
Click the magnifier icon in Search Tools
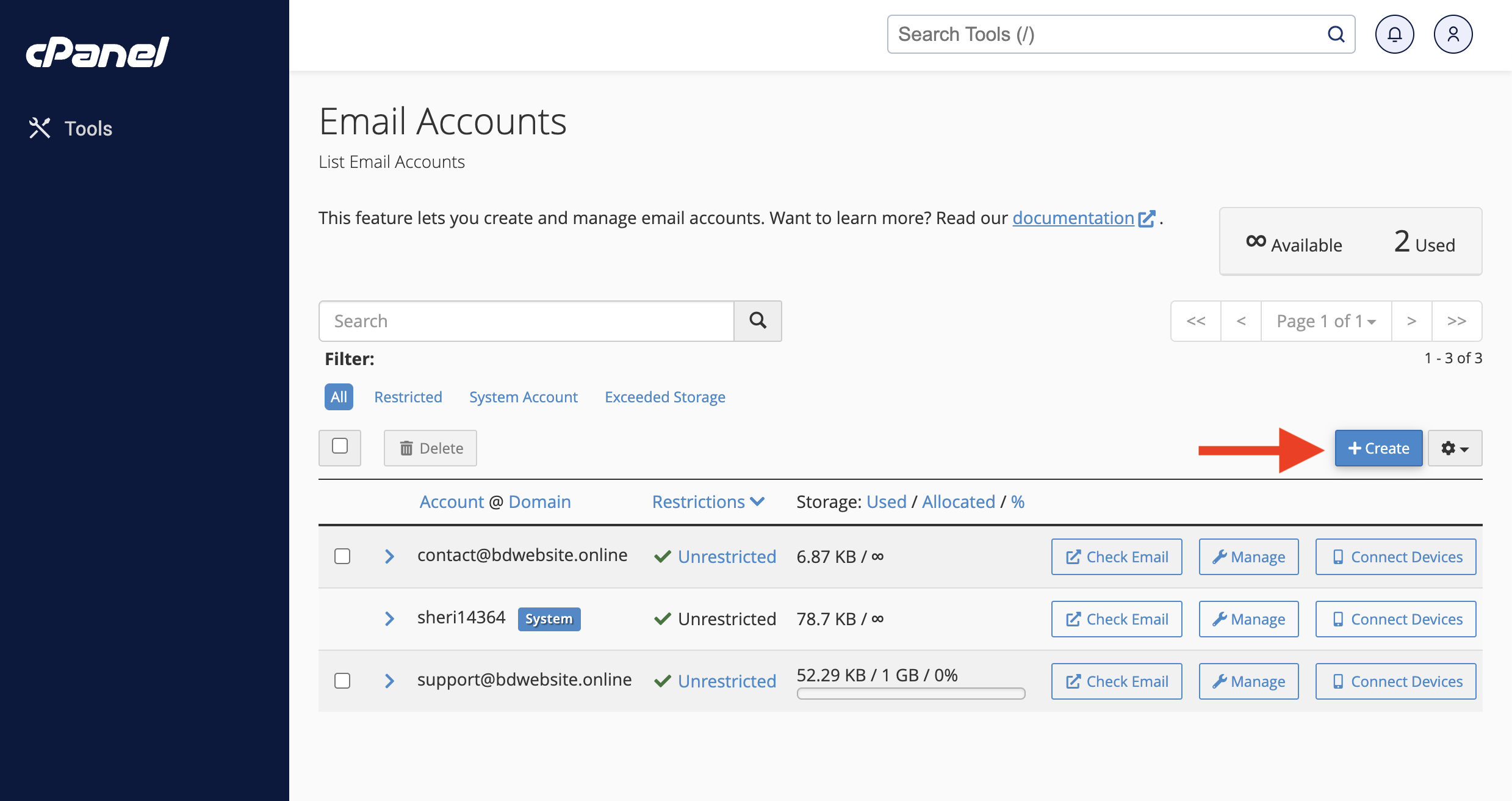tap(1336, 34)
